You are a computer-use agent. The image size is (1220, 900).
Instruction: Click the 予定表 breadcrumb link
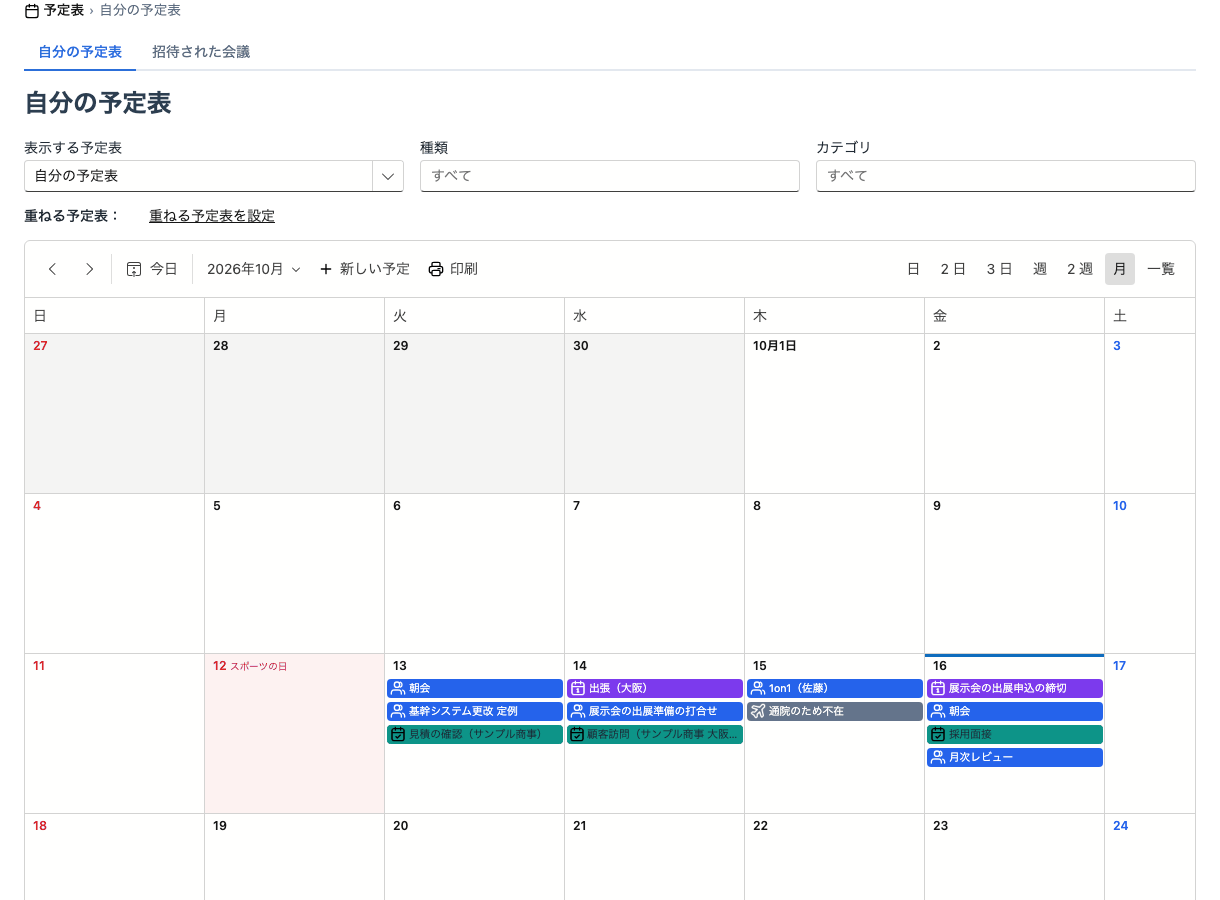[64, 10]
